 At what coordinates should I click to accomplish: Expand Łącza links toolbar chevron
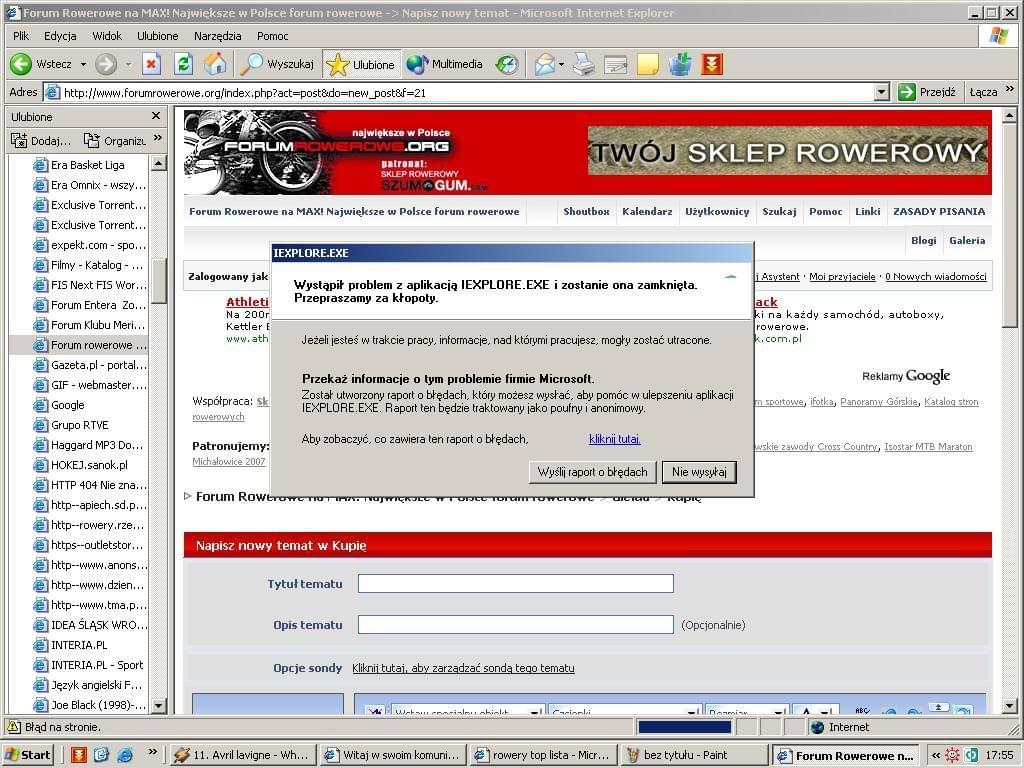coord(1010,89)
